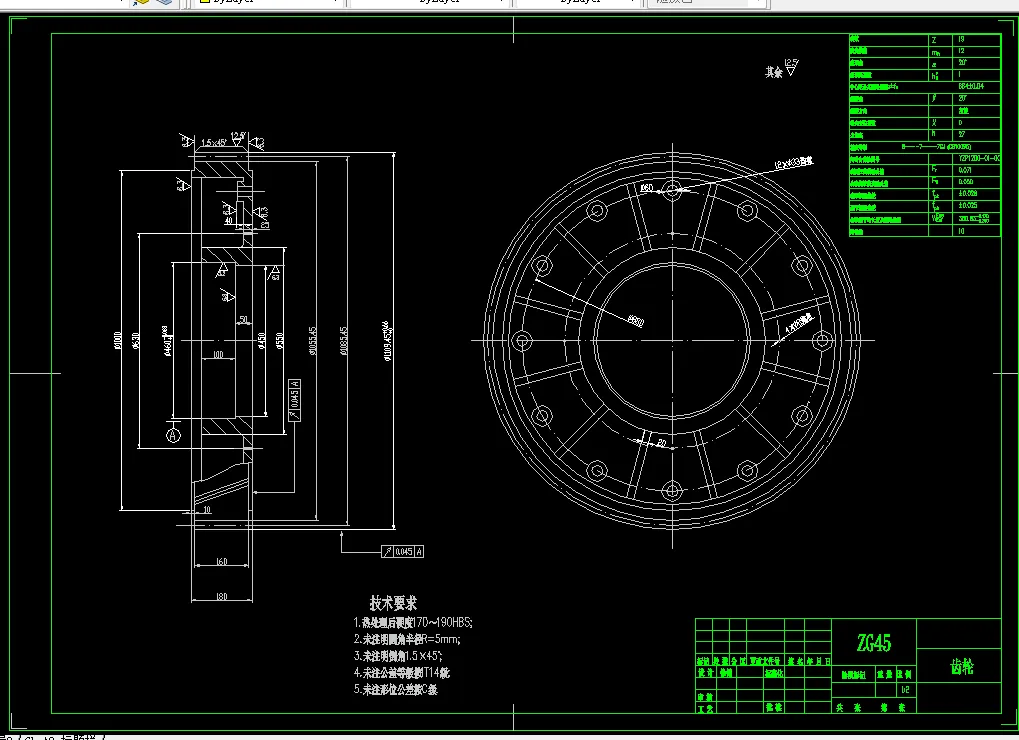This screenshot has width=1019, height=740.
Task: Select the φ860 diameter dimension text
Action: (x=635, y=320)
